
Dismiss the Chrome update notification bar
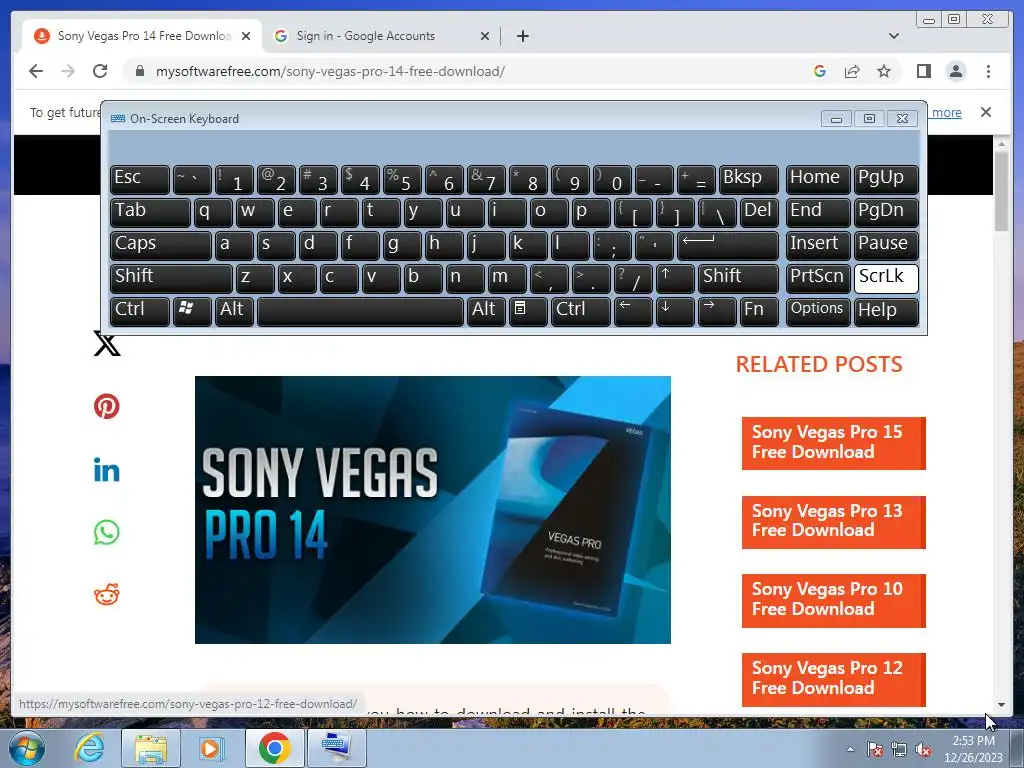click(x=985, y=112)
